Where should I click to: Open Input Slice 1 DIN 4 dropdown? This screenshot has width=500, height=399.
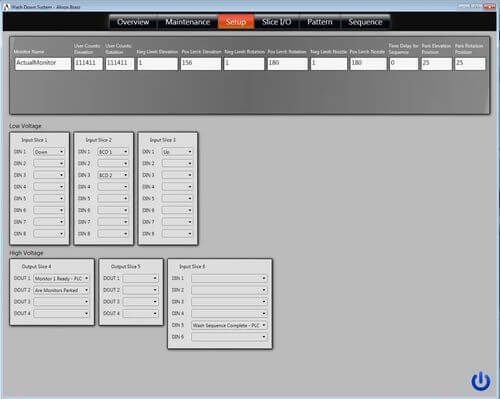point(49,187)
